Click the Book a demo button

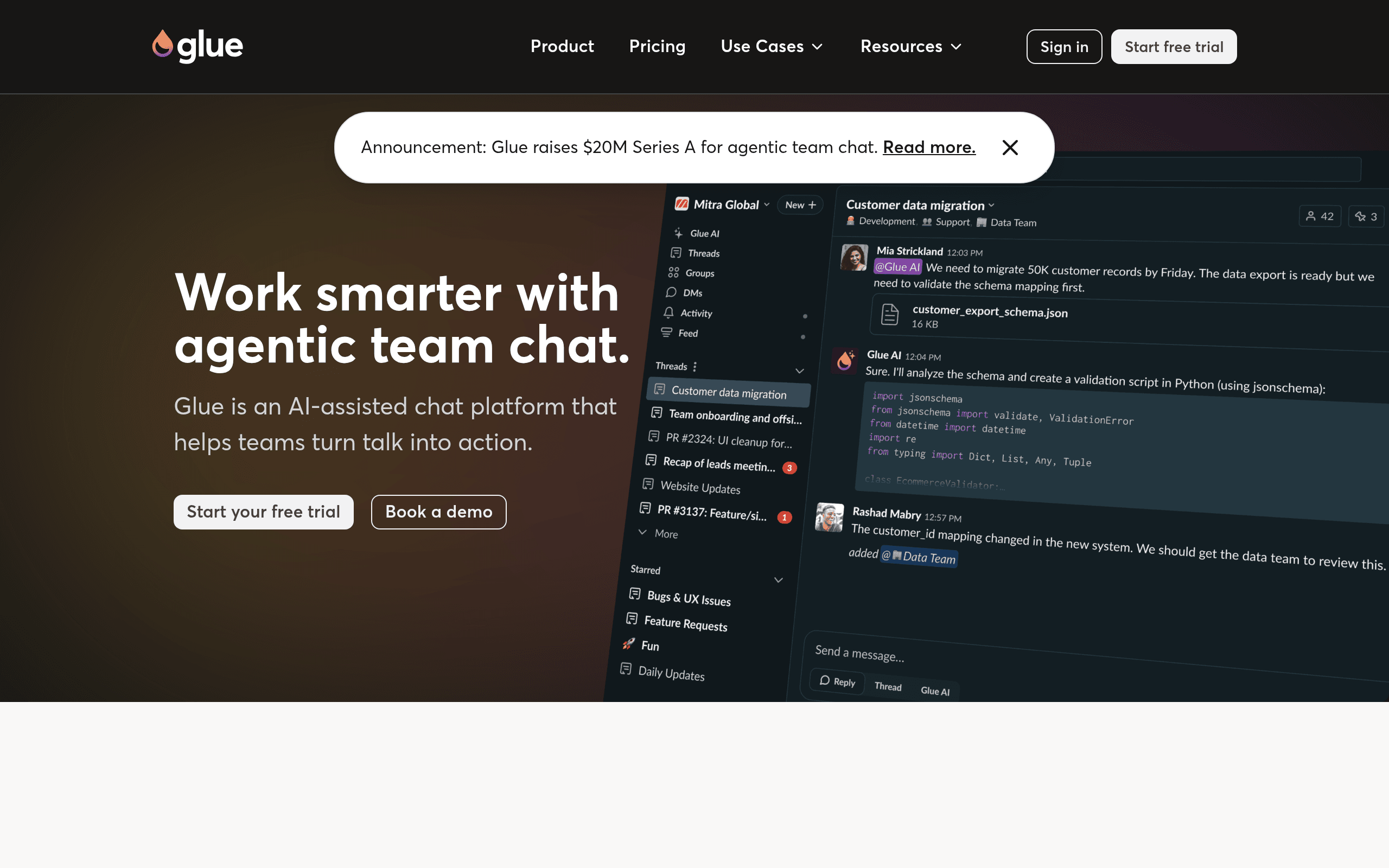click(438, 512)
